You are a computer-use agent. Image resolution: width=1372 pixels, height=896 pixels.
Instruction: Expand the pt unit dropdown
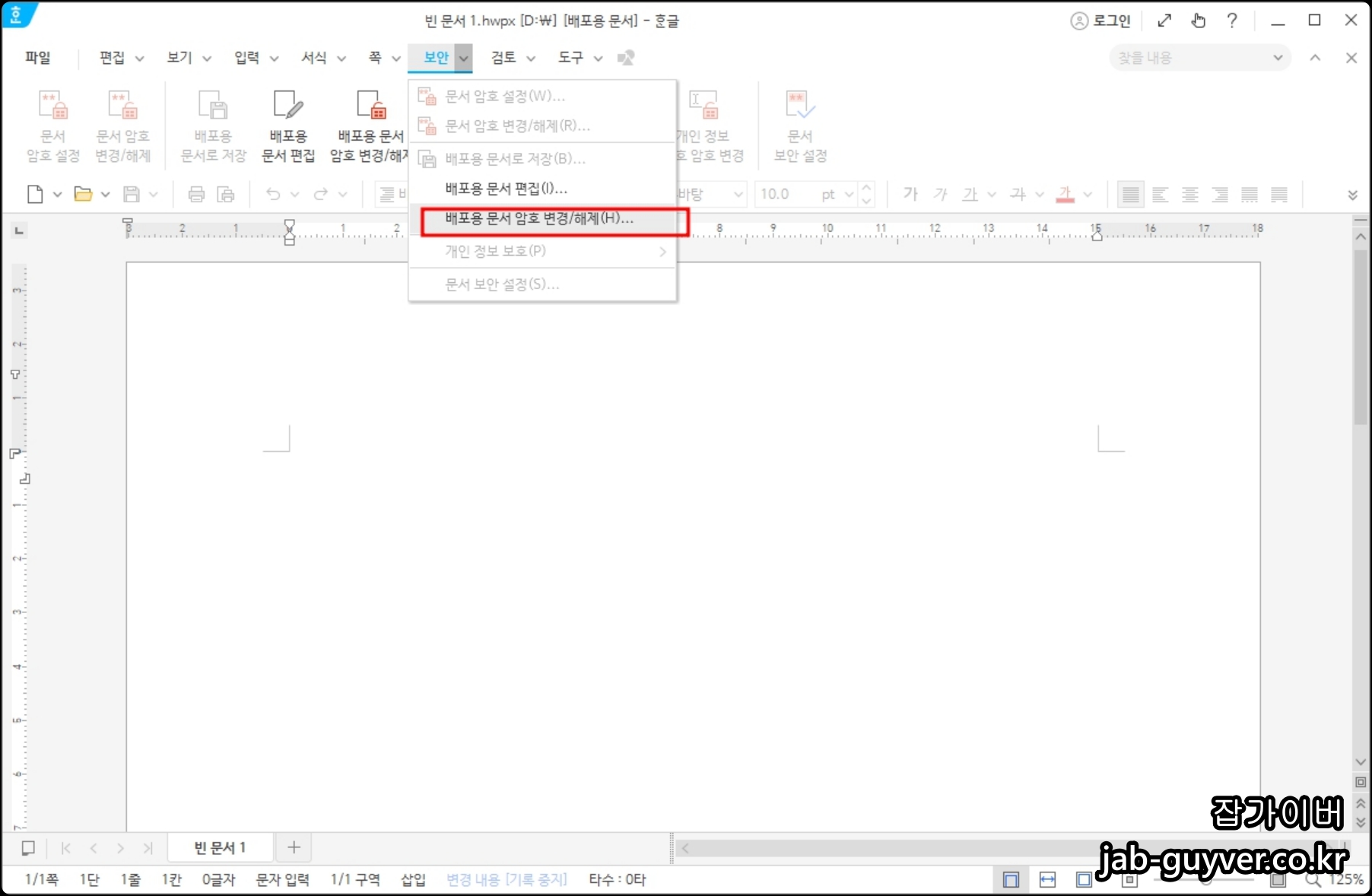[x=849, y=195]
